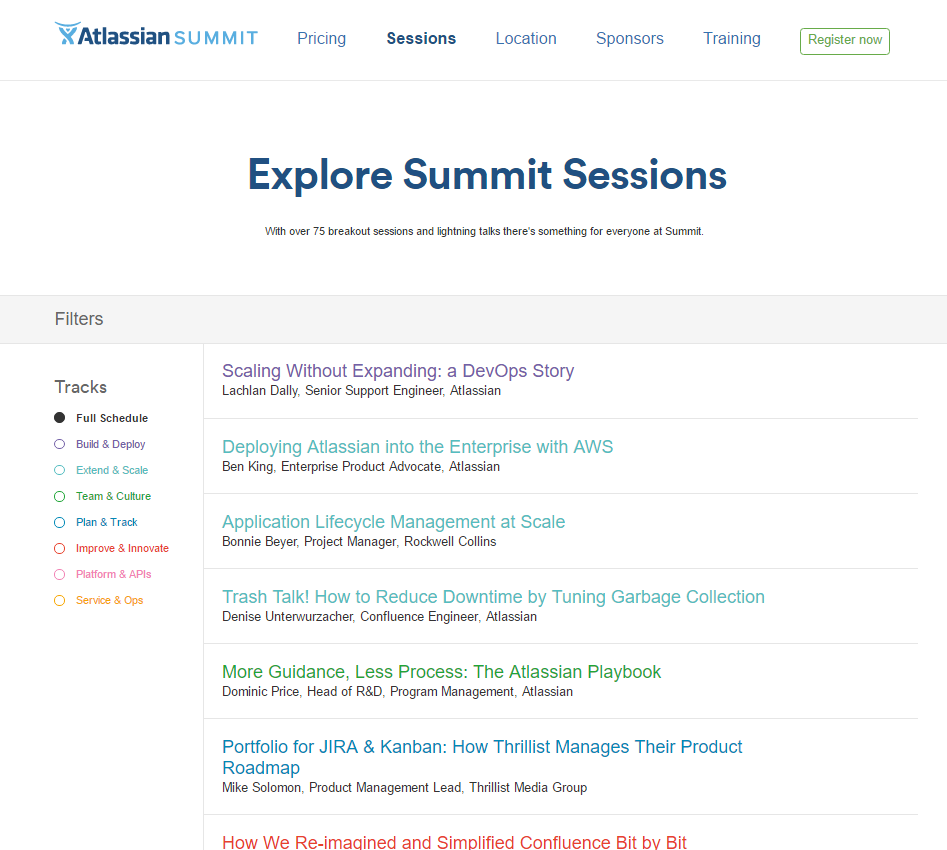Viewport: 947px width, 850px height.
Task: Select the Full Schedule radio circle
Action: click(x=59, y=417)
